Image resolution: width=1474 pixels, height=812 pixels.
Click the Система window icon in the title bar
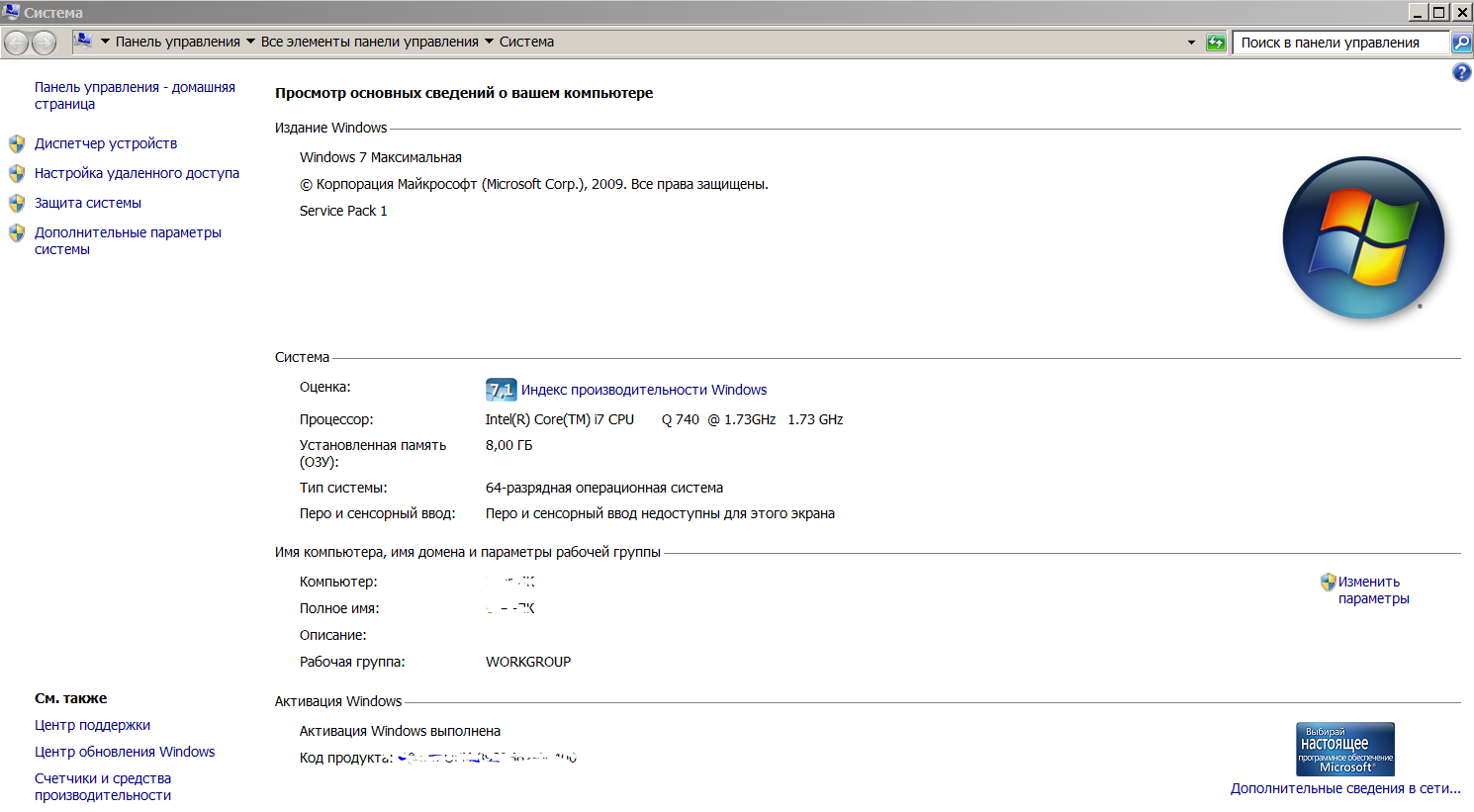tap(11, 12)
